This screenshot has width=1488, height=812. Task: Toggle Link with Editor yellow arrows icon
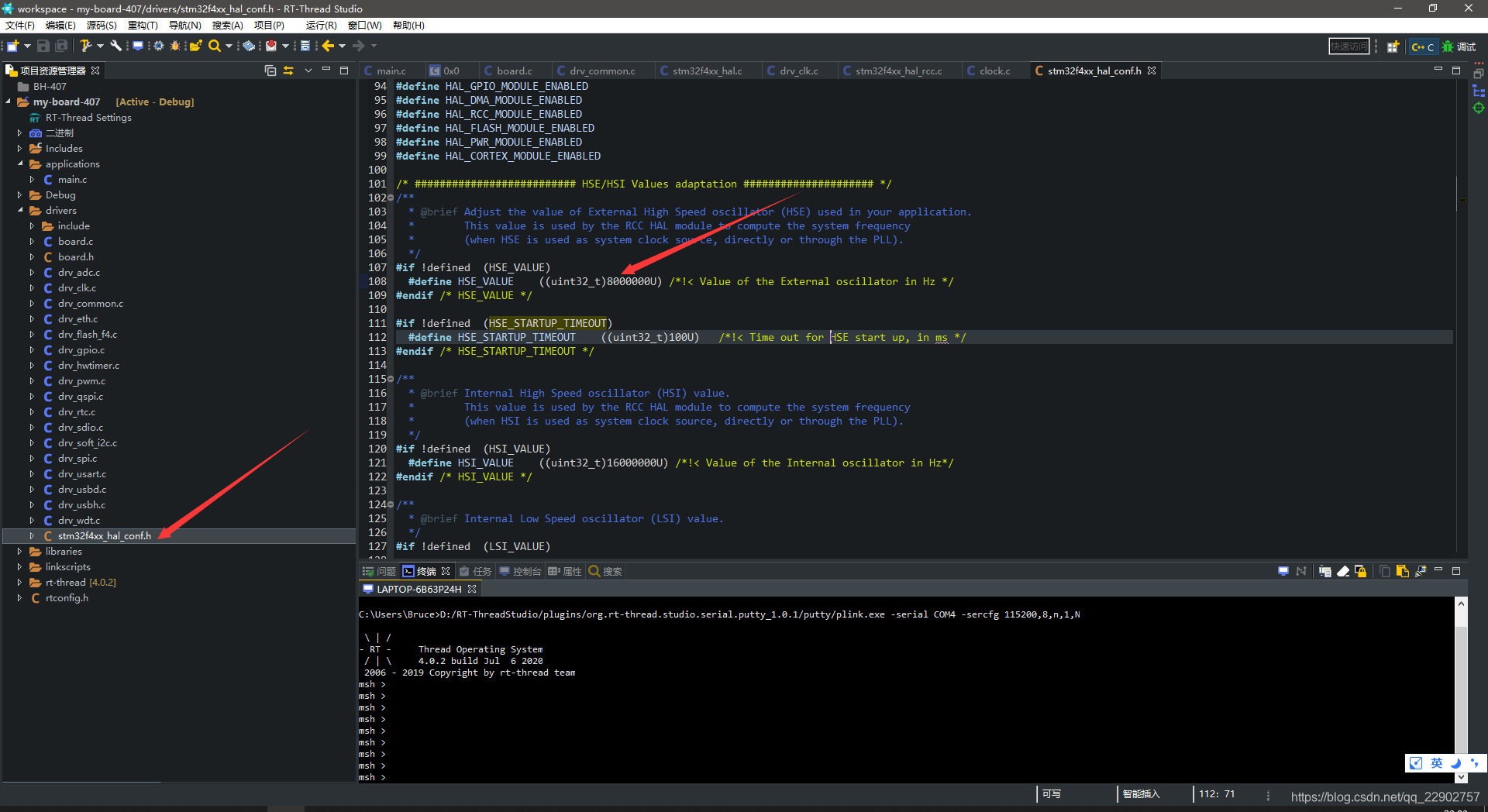288,71
